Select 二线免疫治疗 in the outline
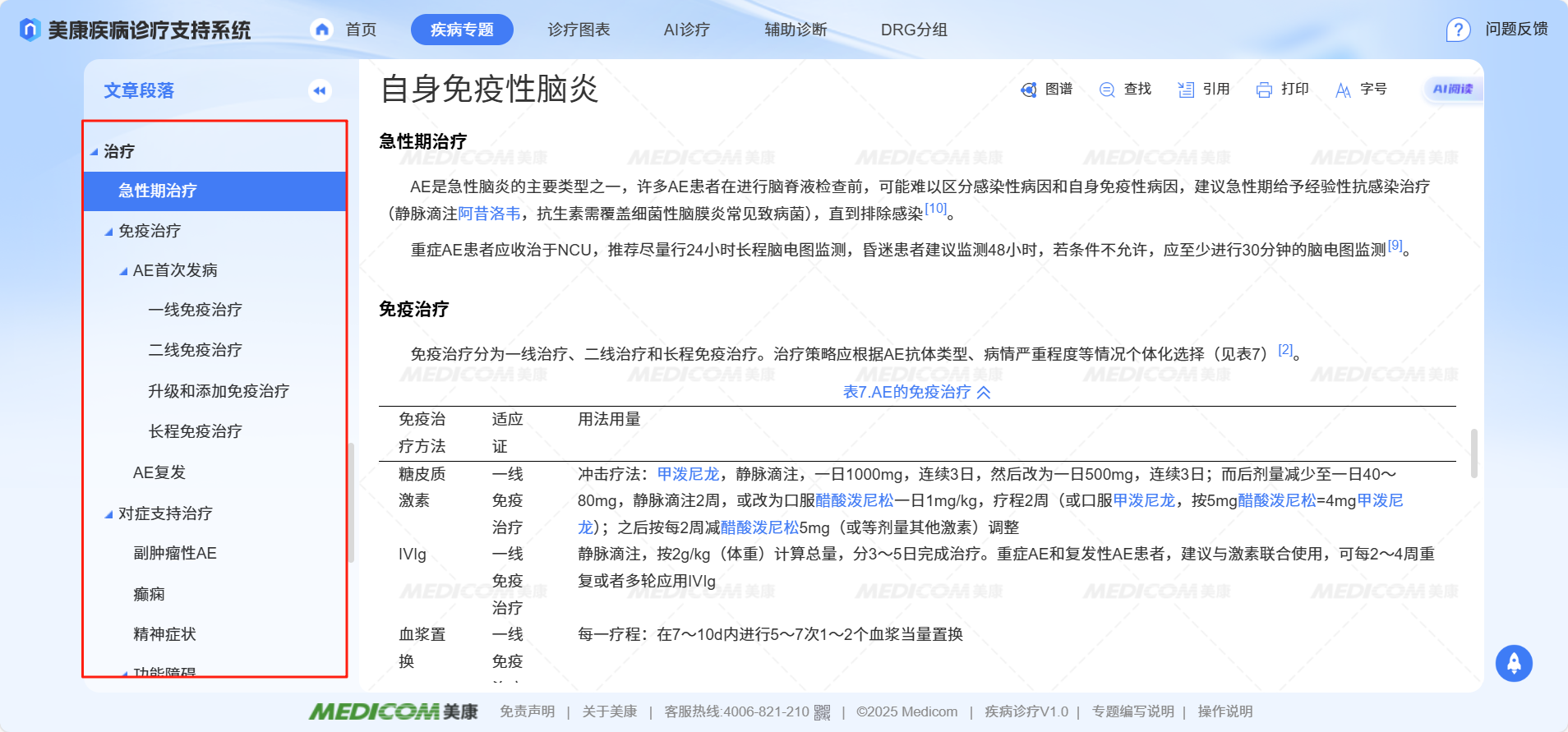The height and width of the screenshot is (732, 1568). pyautogui.click(x=195, y=350)
